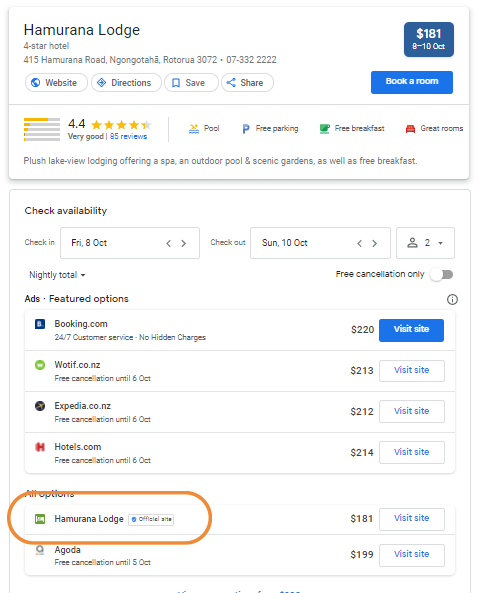Toggle Free cancellation only switch
The width and height of the screenshot is (479, 593).
442,274
